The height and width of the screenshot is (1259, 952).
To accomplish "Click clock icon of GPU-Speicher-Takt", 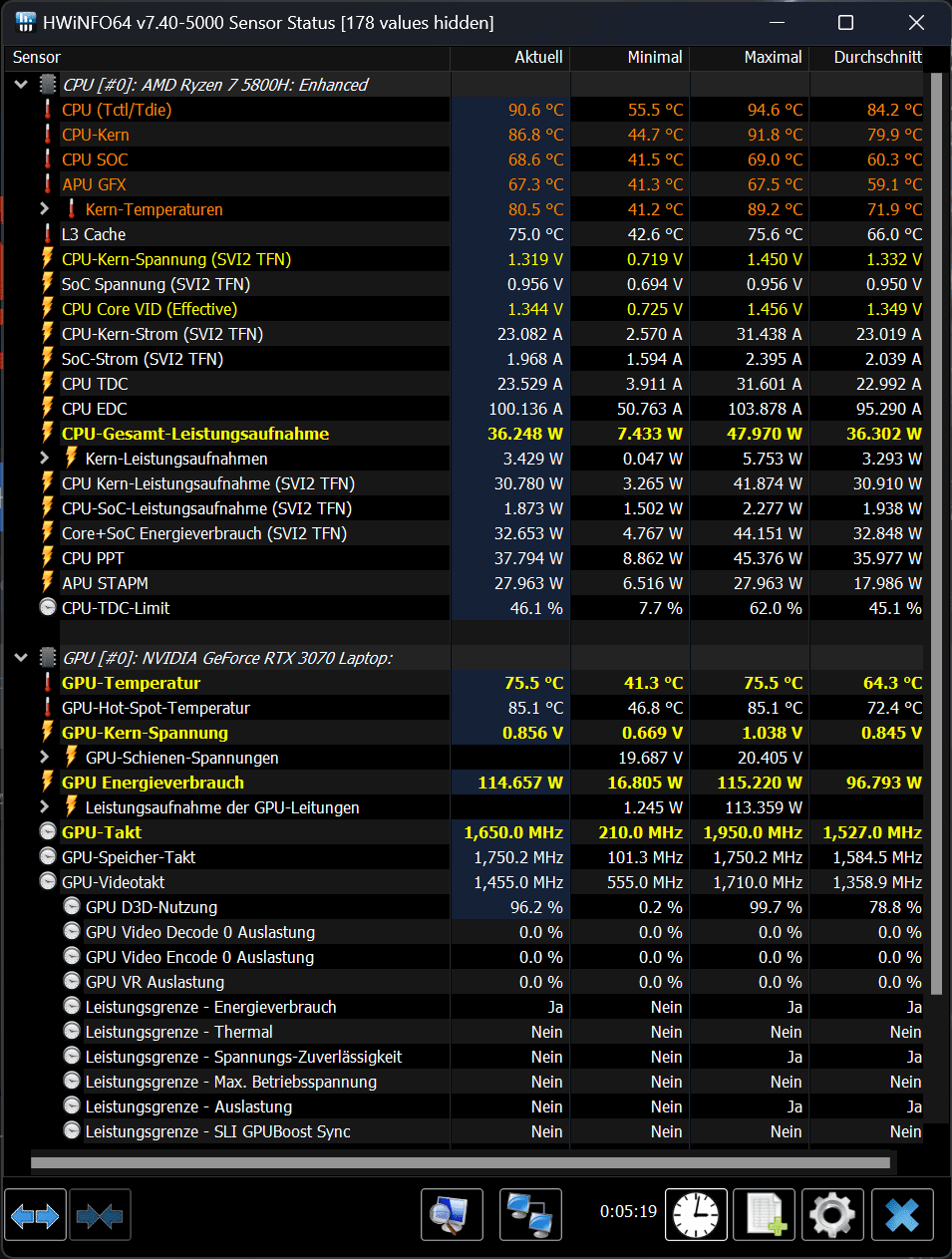I will [x=47, y=857].
